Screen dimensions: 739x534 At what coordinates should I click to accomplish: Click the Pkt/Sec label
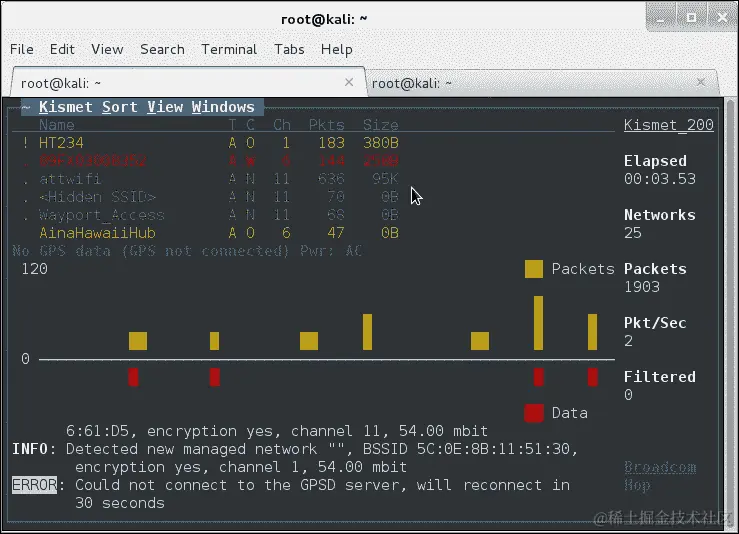click(x=655, y=323)
